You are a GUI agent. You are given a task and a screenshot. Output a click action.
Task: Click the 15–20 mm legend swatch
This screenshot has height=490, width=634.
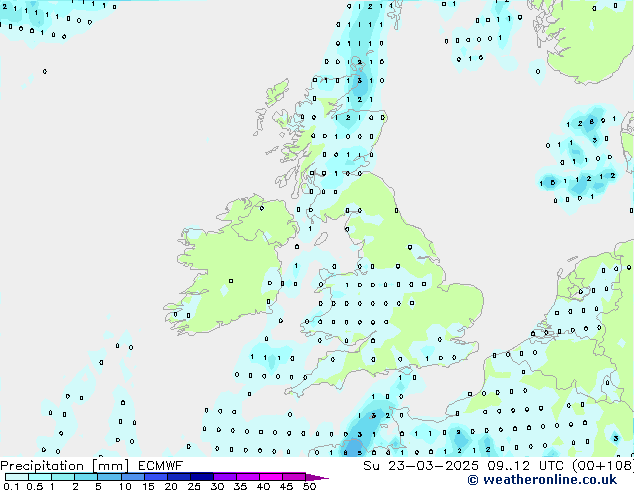click(x=156, y=477)
